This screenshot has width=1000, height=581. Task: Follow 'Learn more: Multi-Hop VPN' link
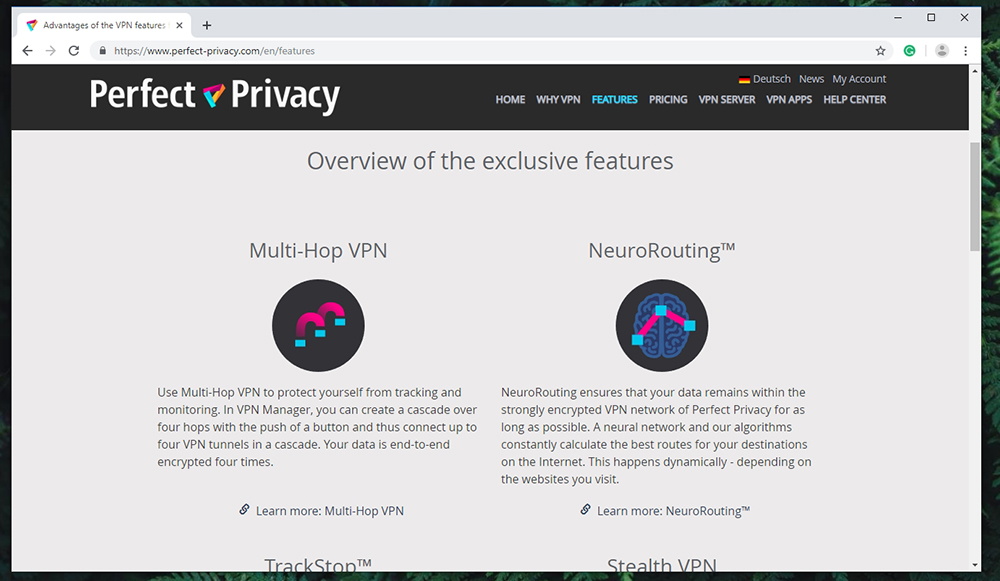tap(330, 511)
